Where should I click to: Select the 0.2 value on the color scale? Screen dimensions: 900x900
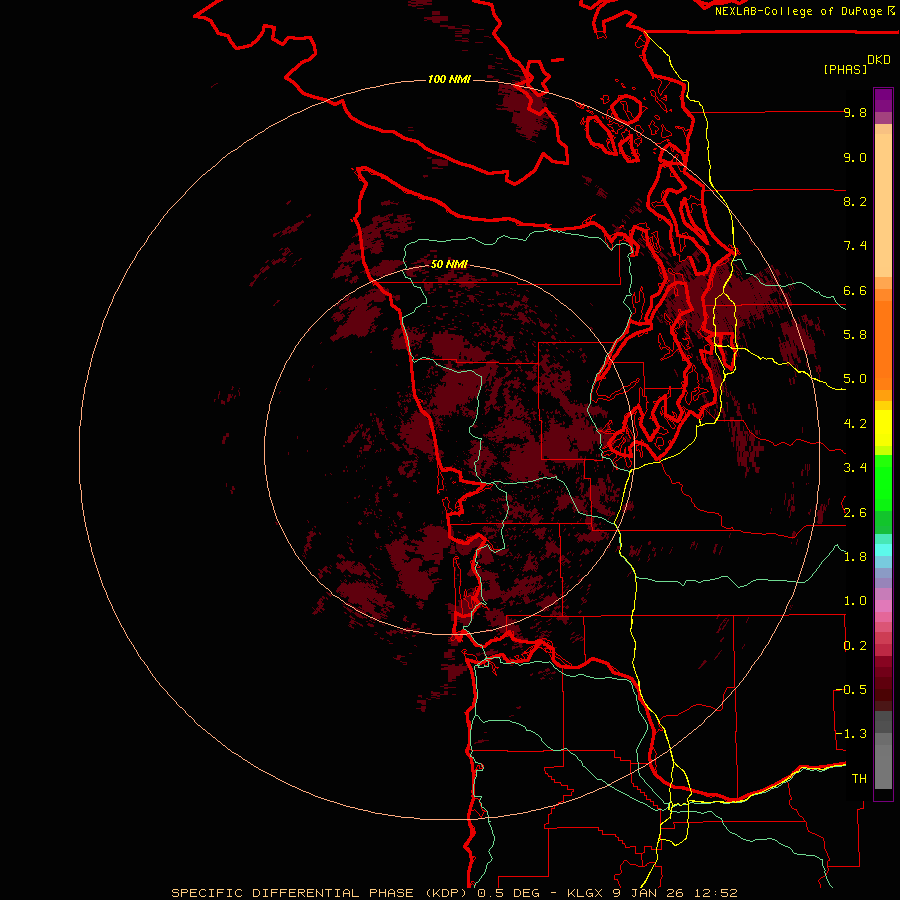855,646
